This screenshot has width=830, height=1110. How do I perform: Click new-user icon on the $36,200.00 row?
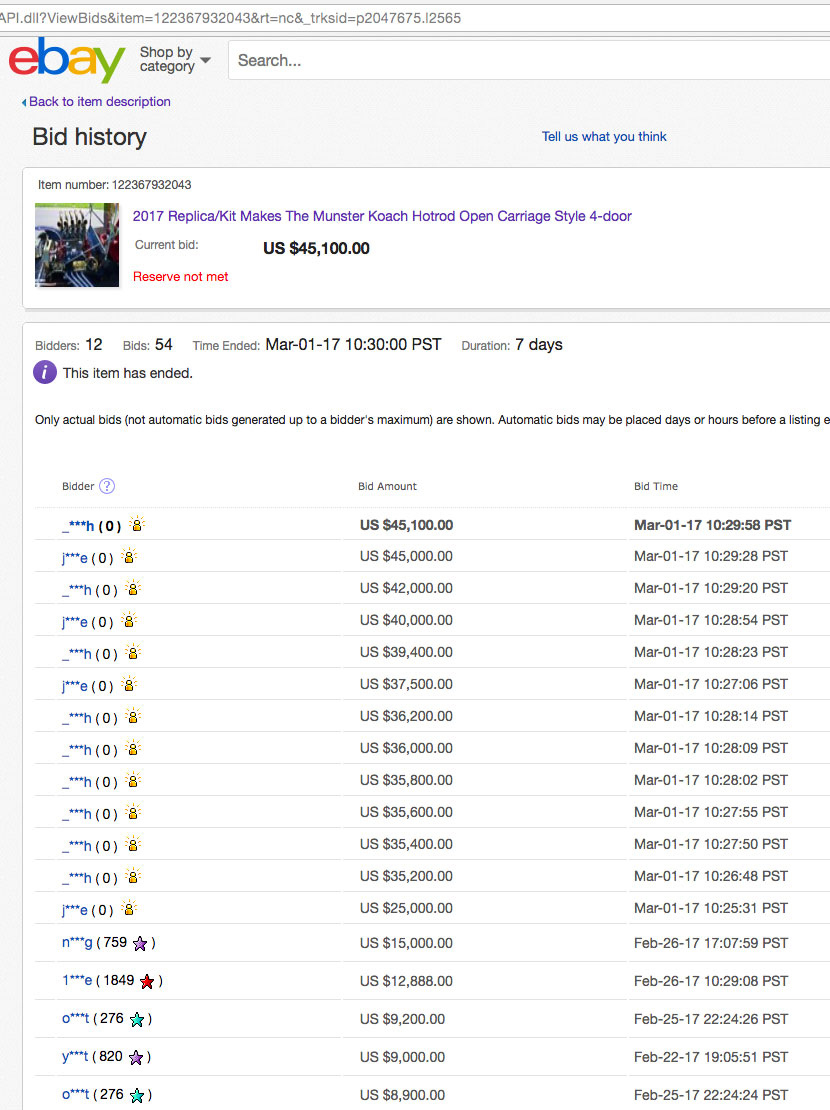click(132, 716)
